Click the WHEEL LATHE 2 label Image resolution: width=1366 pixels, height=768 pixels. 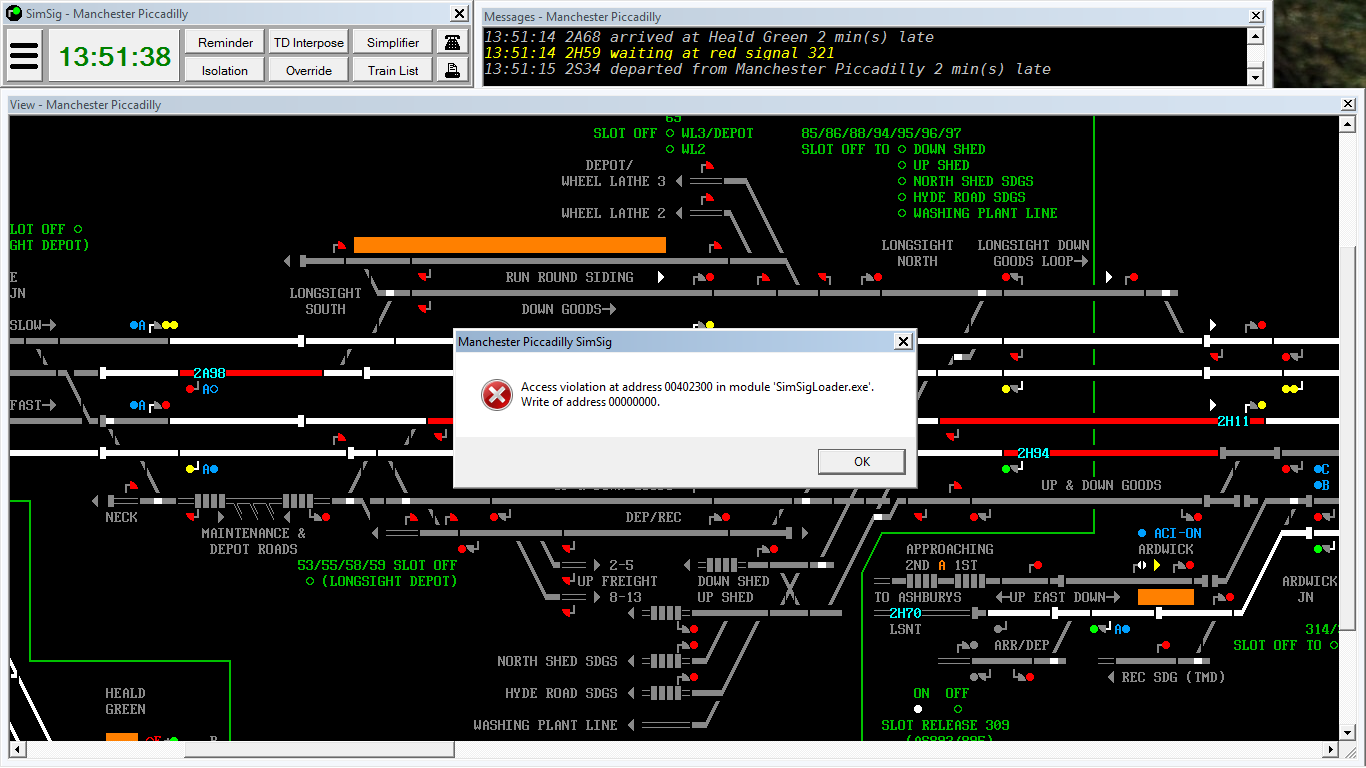(613, 213)
